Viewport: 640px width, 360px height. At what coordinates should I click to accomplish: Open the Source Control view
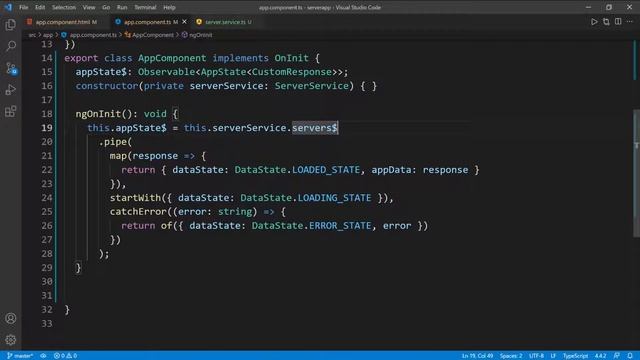(x=11, y=68)
